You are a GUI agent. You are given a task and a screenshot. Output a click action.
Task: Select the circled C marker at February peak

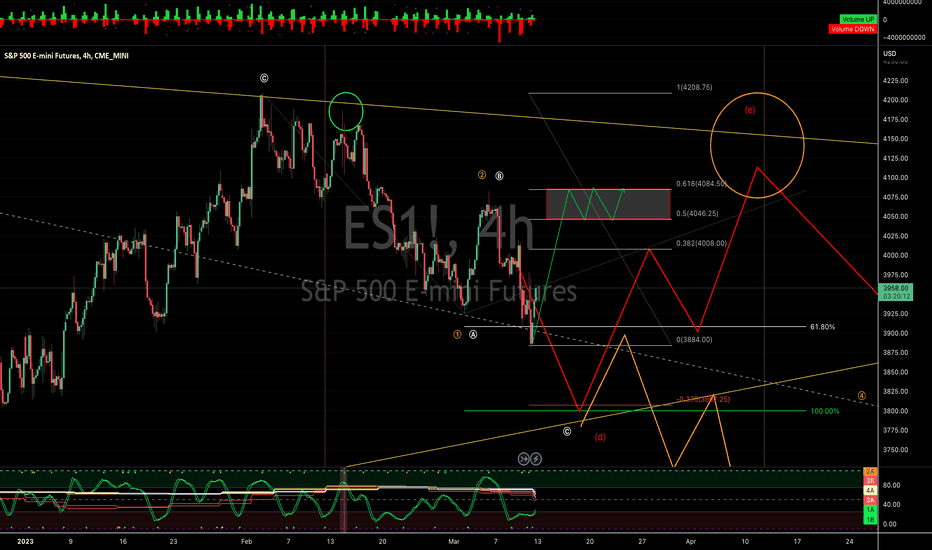coord(264,78)
